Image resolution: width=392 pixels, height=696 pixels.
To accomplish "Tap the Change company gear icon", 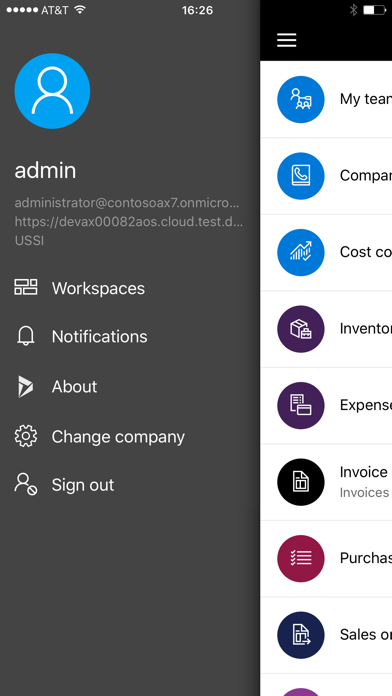I will tap(26, 436).
